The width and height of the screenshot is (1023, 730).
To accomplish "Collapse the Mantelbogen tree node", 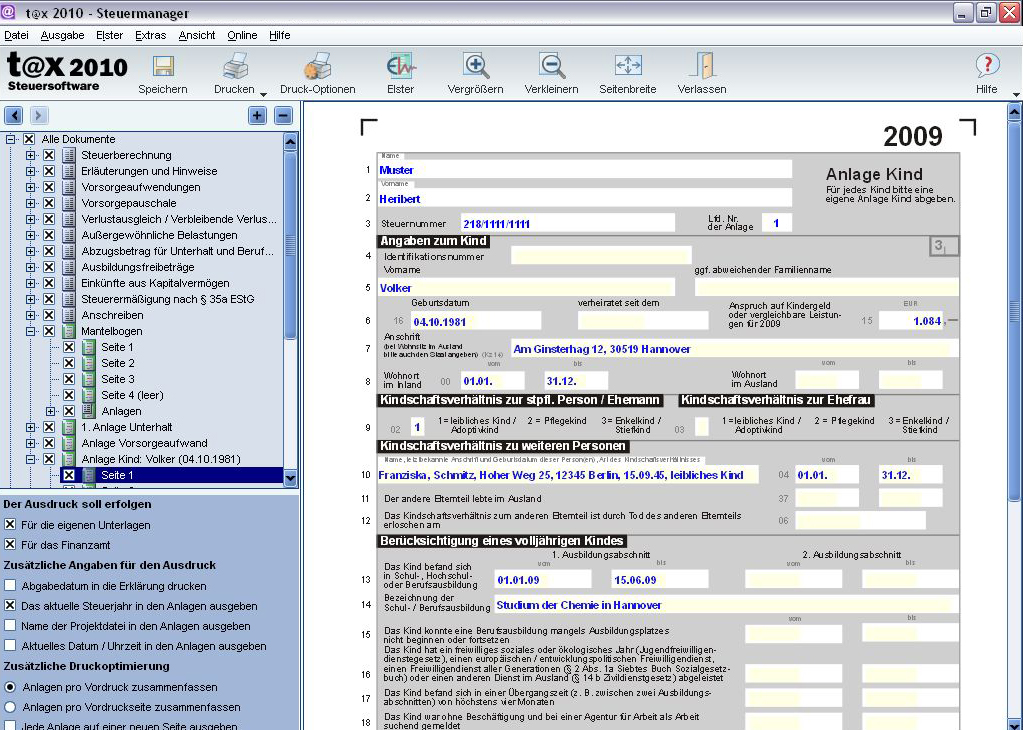I will [31, 331].
